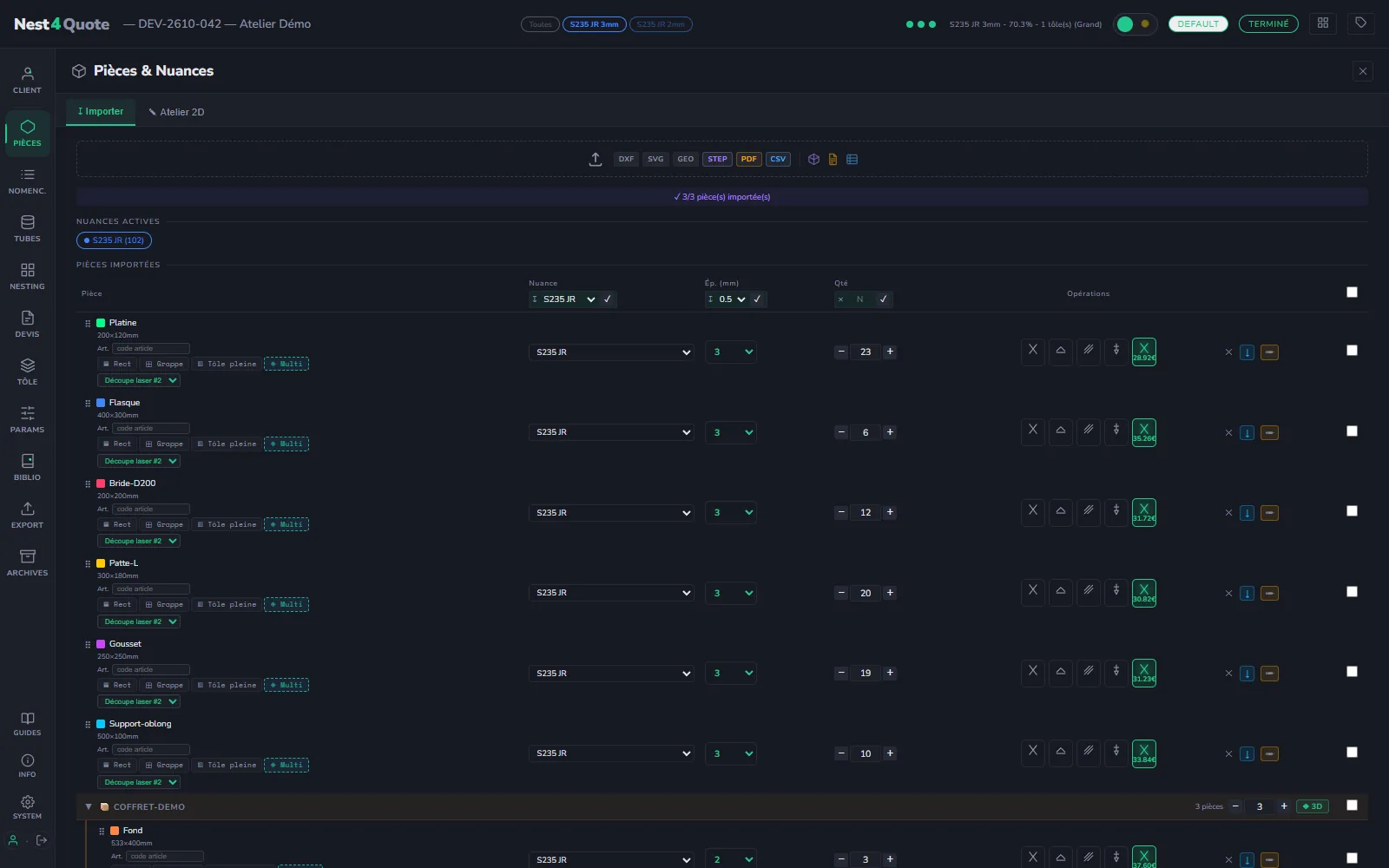Screen dimensions: 1389x868
Task: Open the Biblio library icon
Action: pyautogui.click(x=27, y=468)
